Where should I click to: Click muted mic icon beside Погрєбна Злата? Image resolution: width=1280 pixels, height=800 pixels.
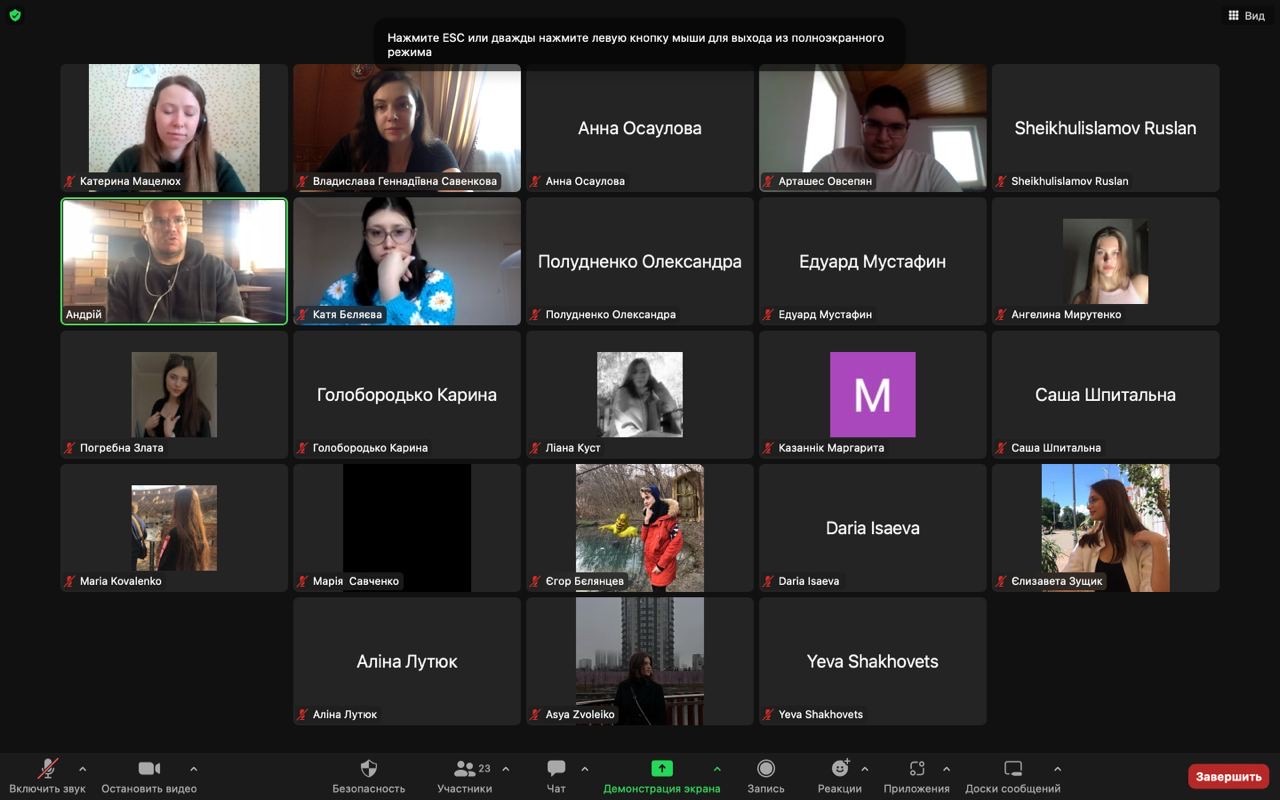click(x=70, y=448)
